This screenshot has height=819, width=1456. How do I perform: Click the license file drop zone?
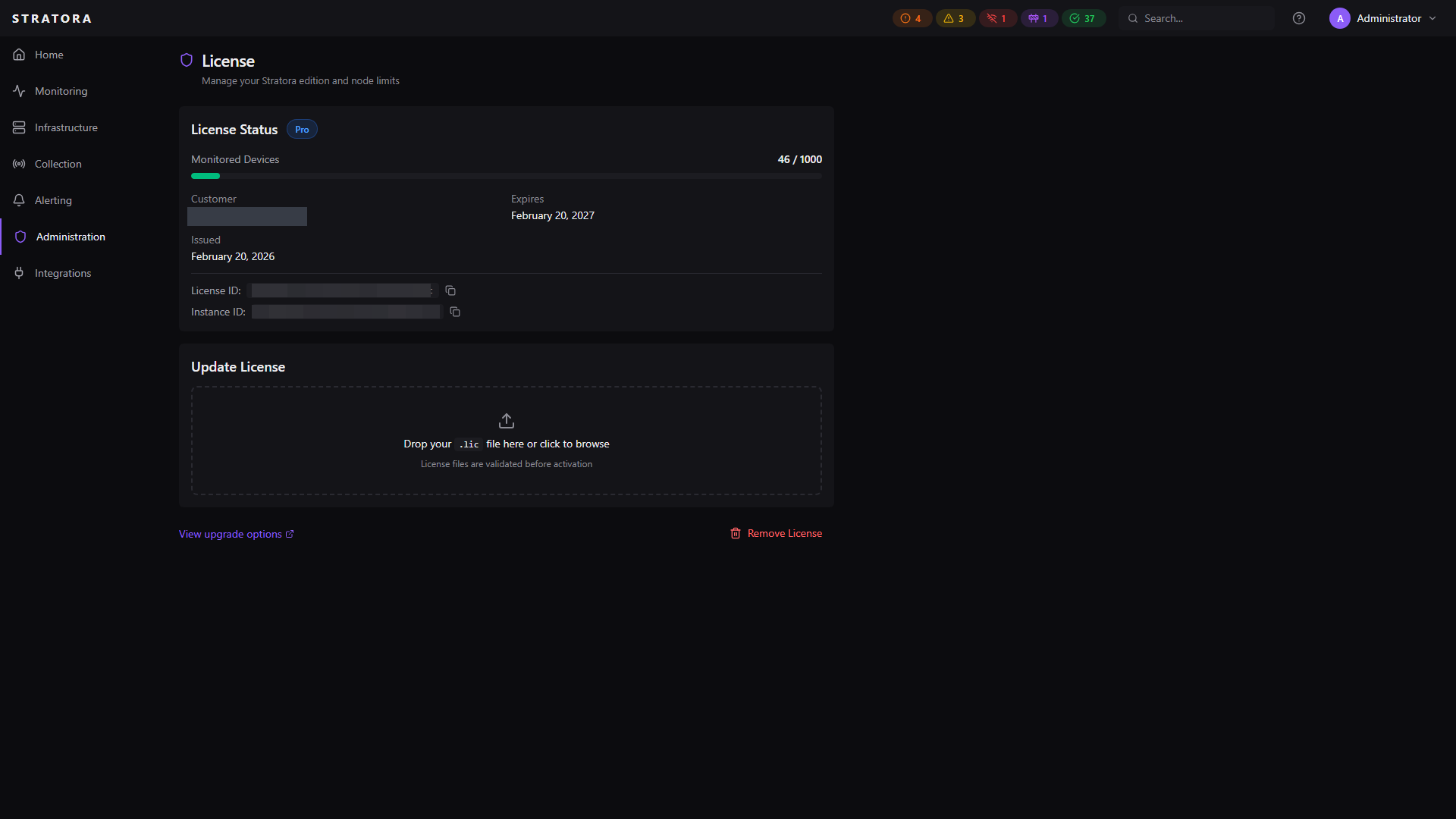[507, 441]
